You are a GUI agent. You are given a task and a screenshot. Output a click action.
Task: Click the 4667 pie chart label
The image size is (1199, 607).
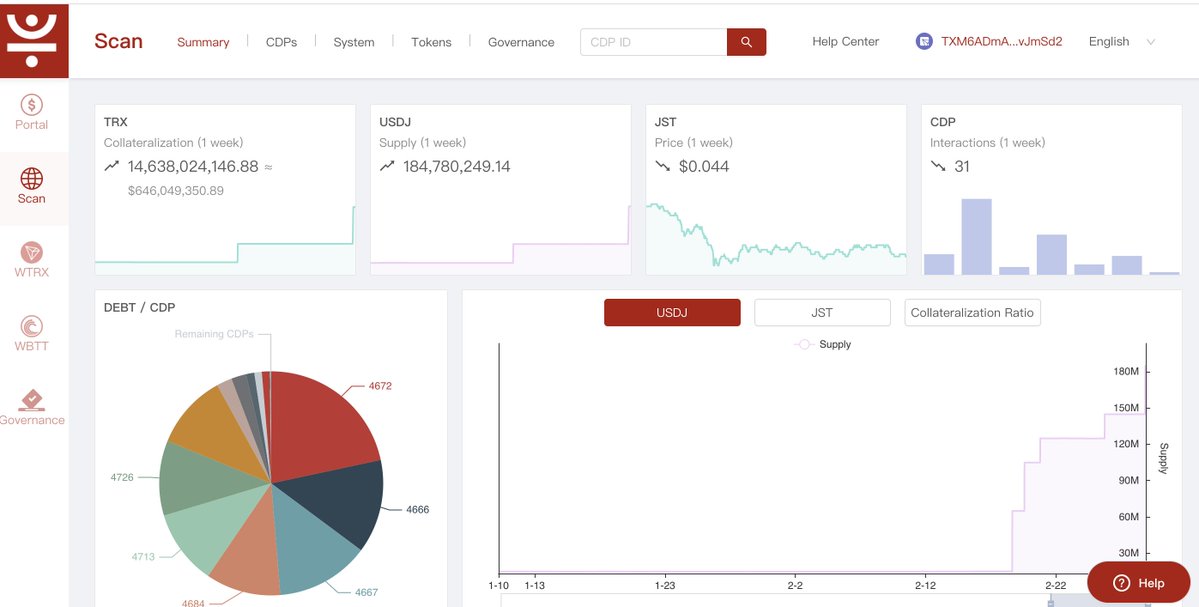366,592
